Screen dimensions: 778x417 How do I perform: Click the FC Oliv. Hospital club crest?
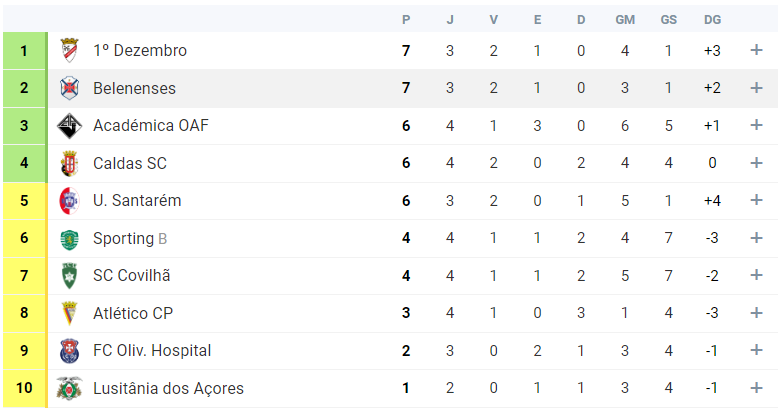point(69,351)
